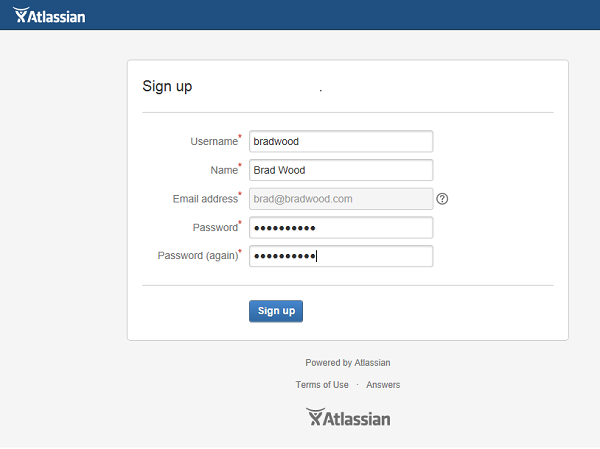Click the help icon beside Email address
This screenshot has height=449, width=600.
(x=442, y=199)
